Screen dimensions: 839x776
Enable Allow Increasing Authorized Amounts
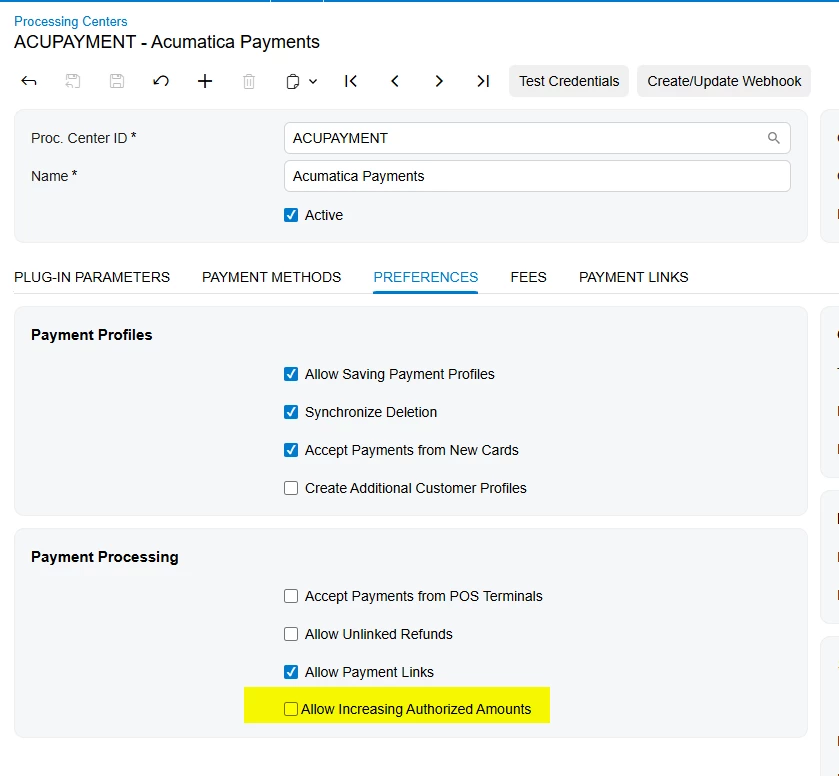[291, 709]
